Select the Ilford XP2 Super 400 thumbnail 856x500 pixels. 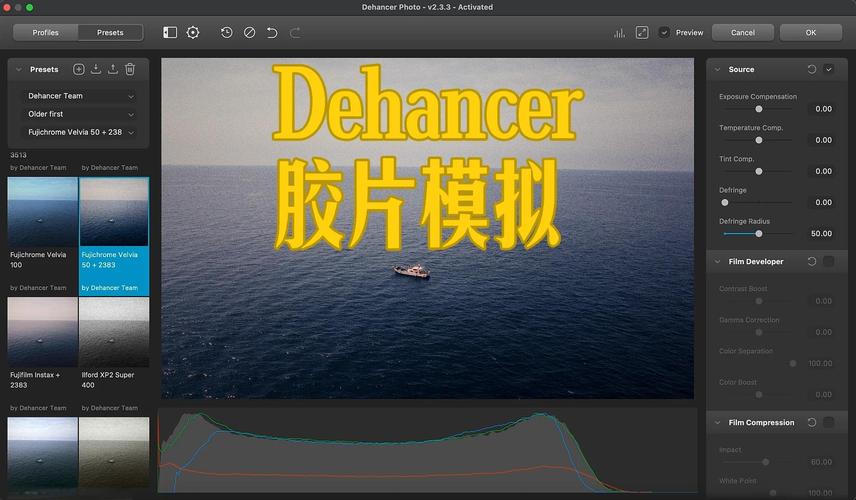(x=114, y=332)
